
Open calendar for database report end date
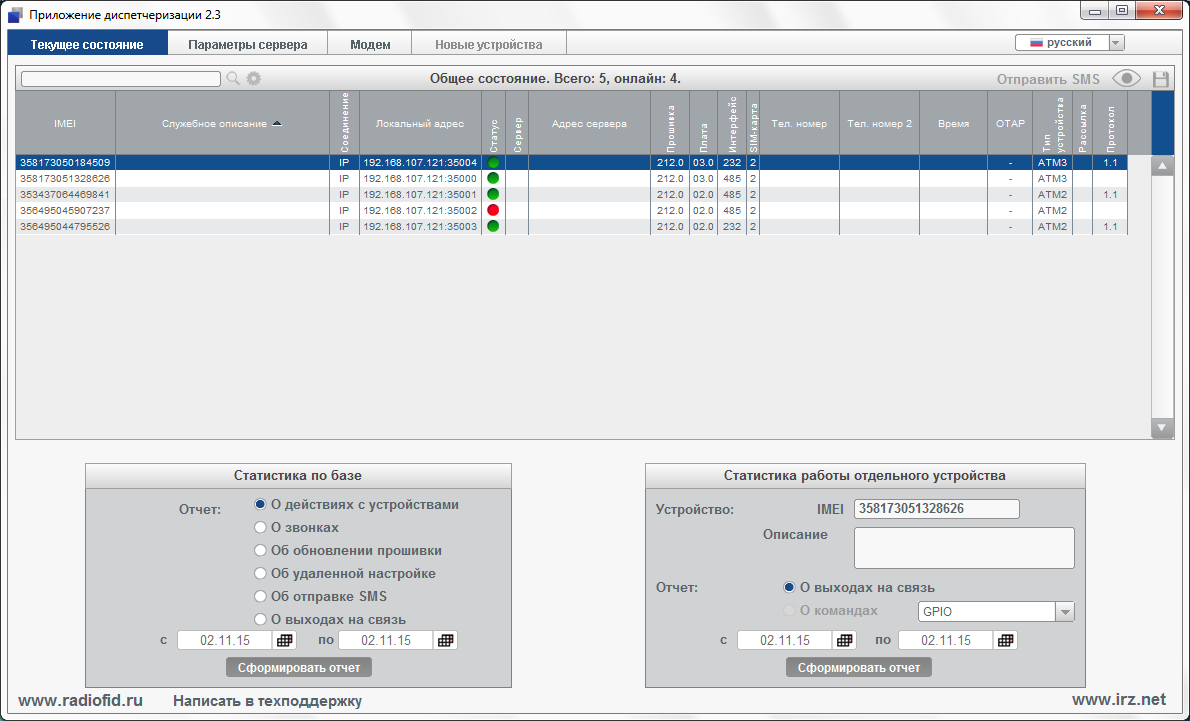[446, 640]
